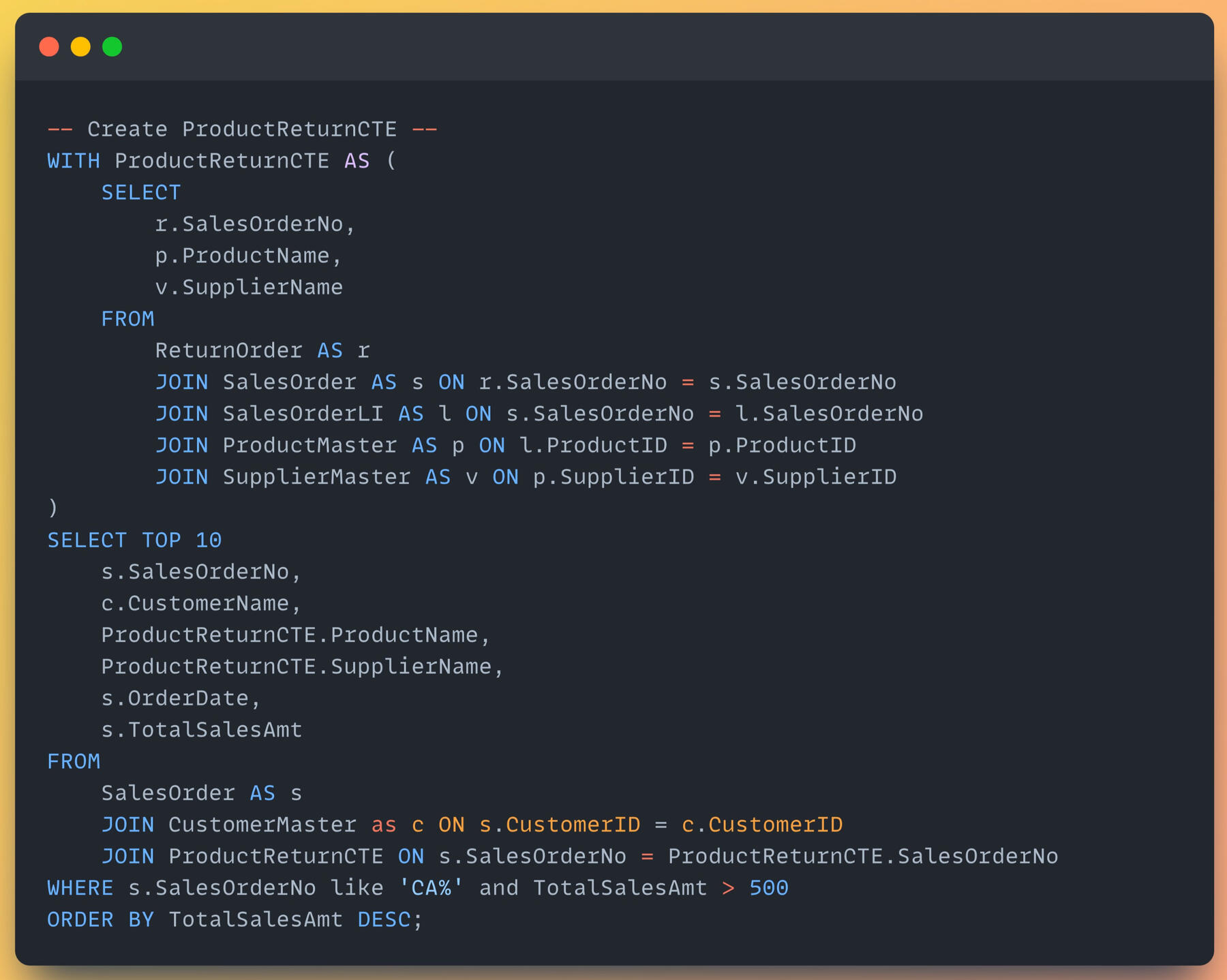Click the "ReturnOrder AS r" table reference

pos(262,351)
